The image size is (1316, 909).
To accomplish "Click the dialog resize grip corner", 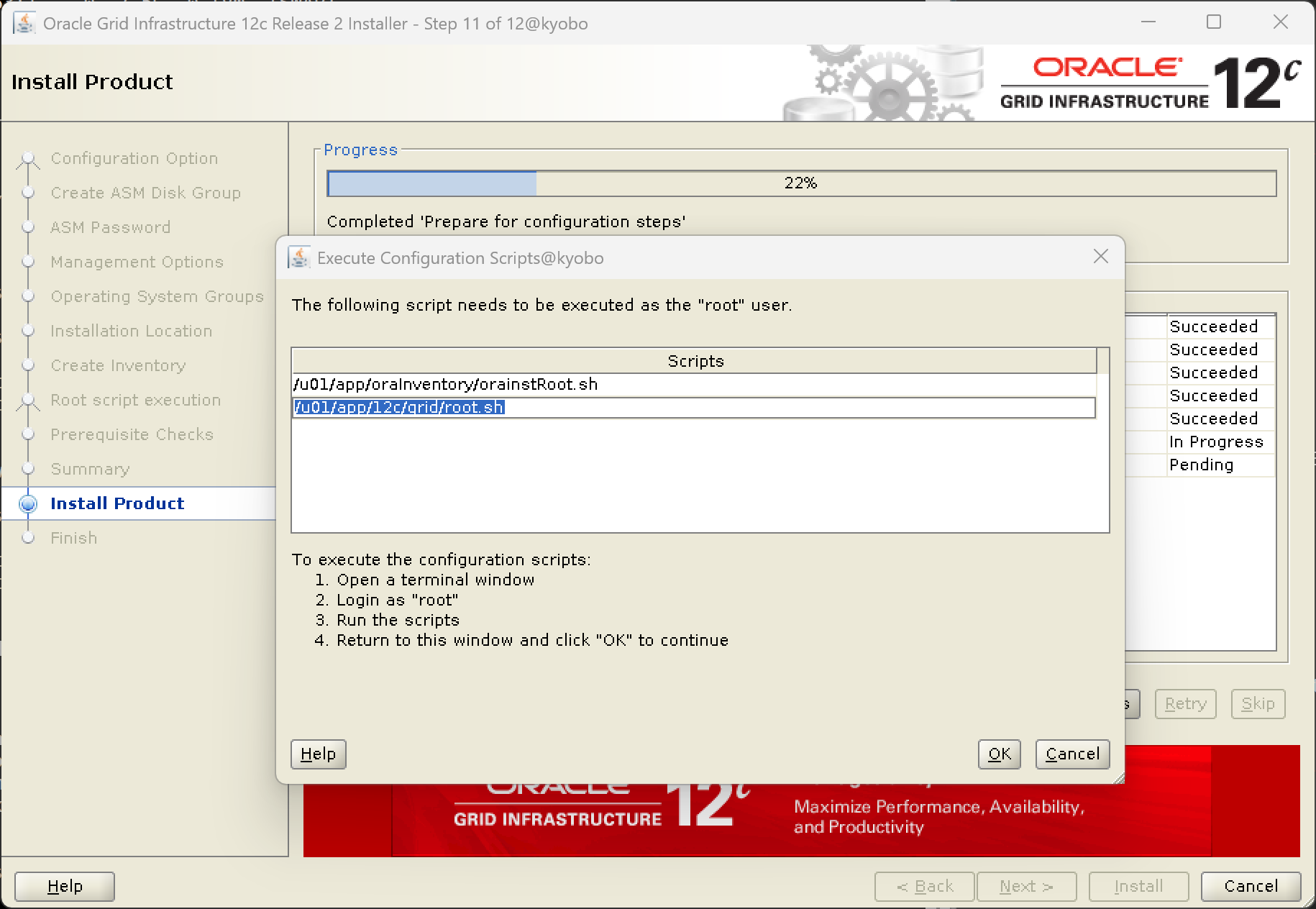I will click(x=1118, y=778).
